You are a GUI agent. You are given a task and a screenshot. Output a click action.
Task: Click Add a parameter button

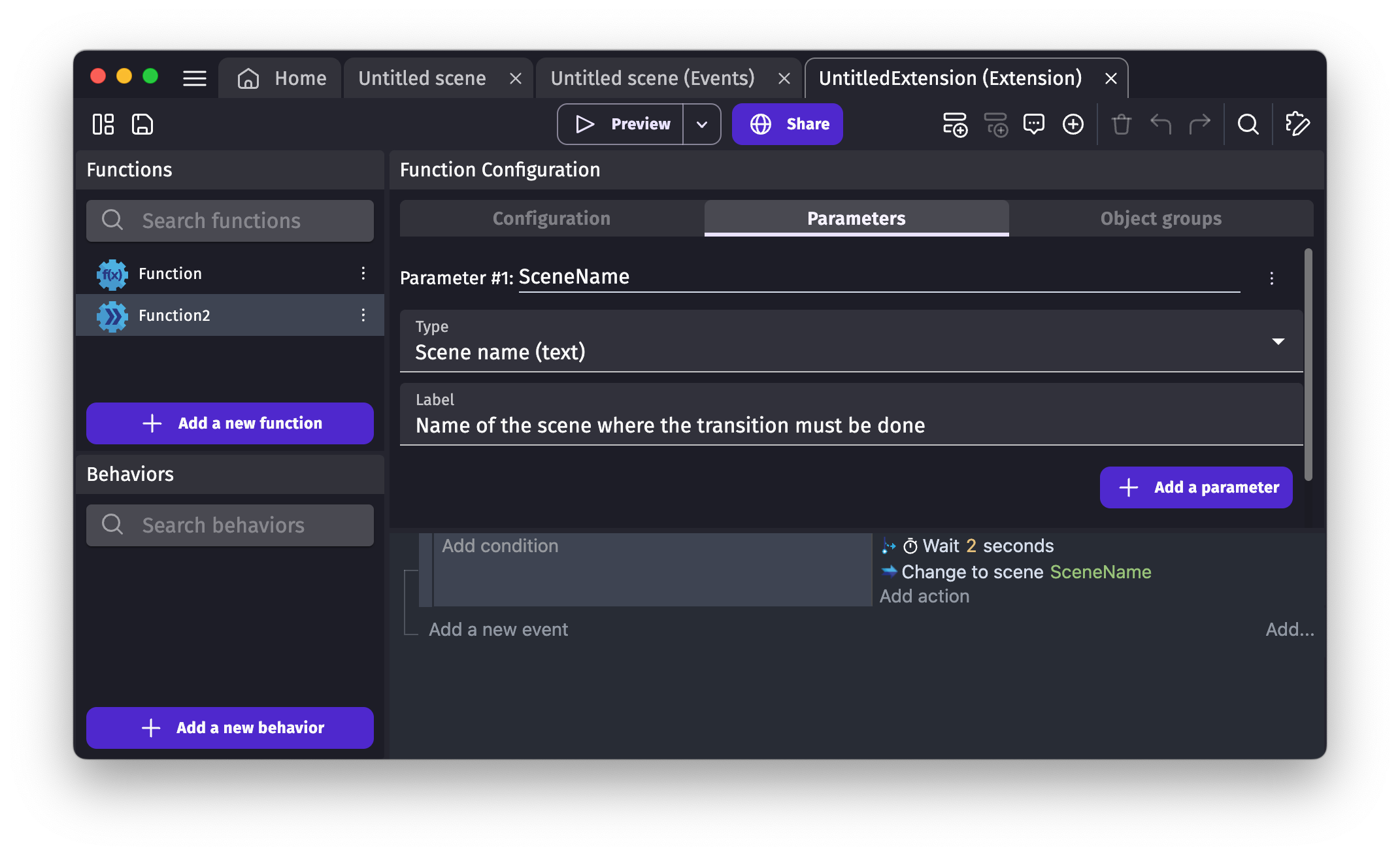coord(1195,487)
